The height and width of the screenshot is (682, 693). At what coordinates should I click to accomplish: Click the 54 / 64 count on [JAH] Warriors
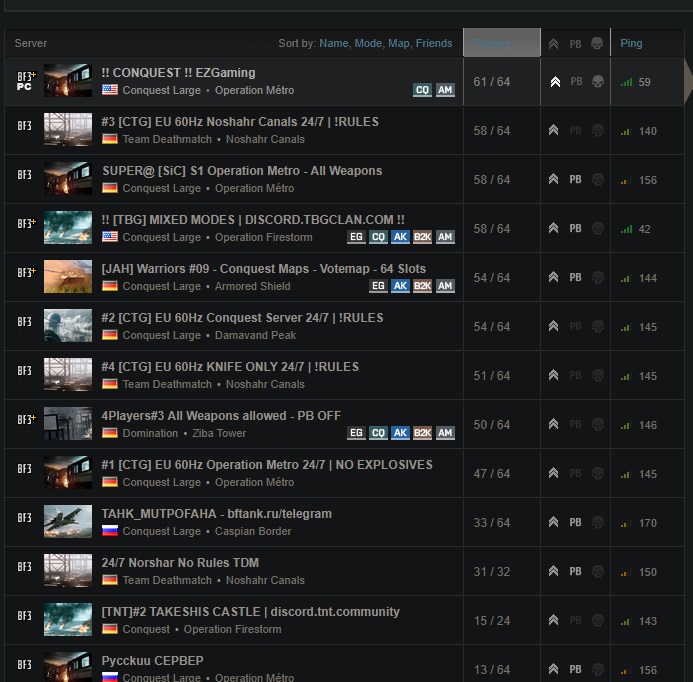[492, 278]
